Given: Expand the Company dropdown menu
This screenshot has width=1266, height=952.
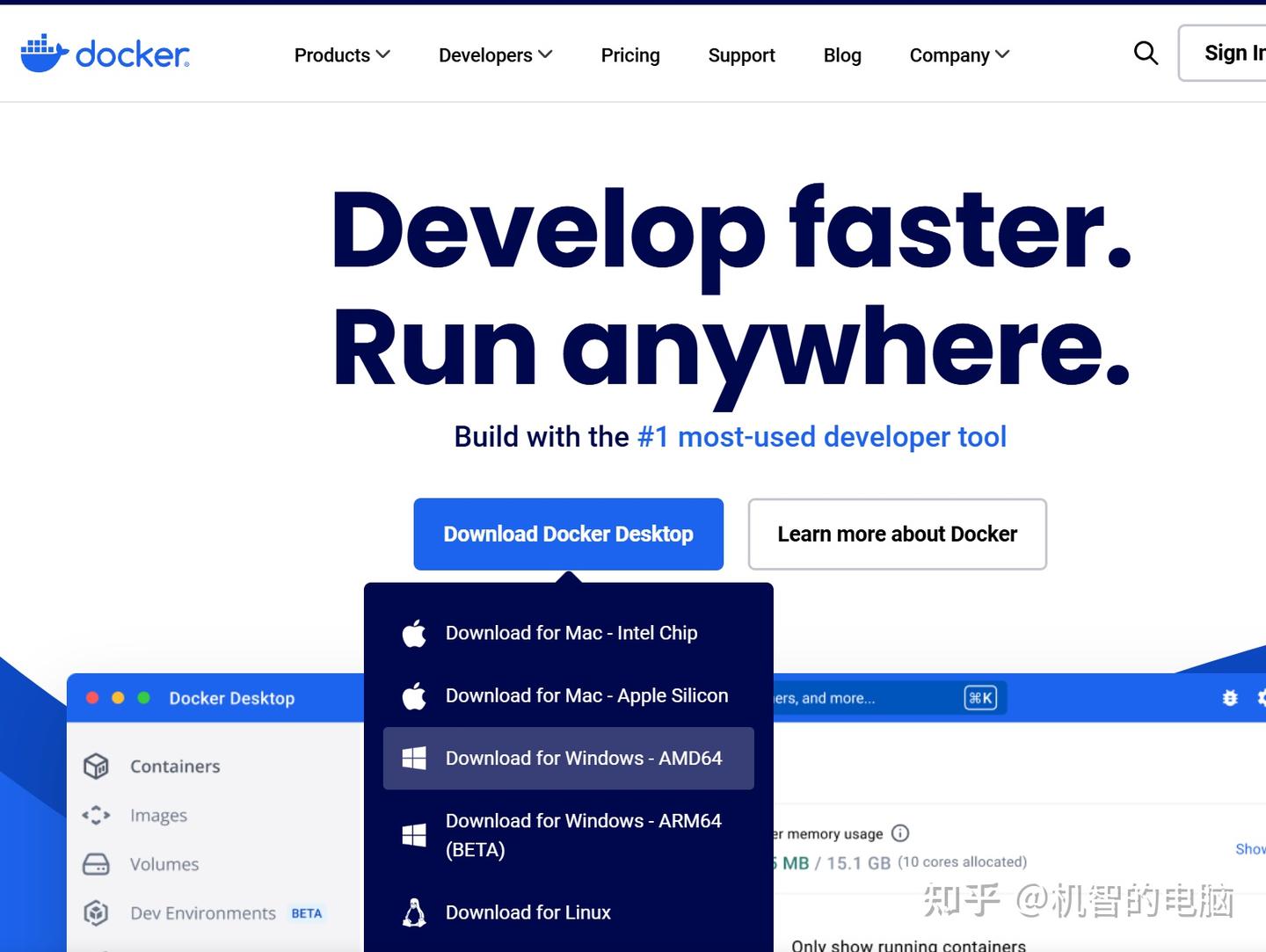Looking at the screenshot, I should pos(959,55).
